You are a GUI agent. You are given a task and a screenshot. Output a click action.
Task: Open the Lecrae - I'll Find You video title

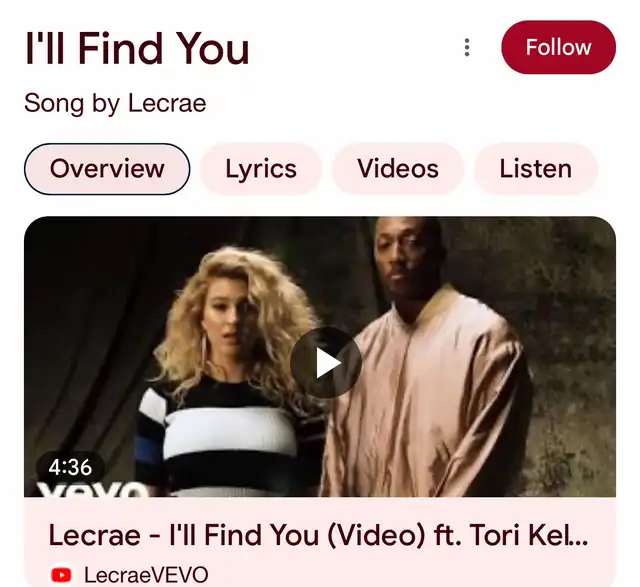[318, 535]
